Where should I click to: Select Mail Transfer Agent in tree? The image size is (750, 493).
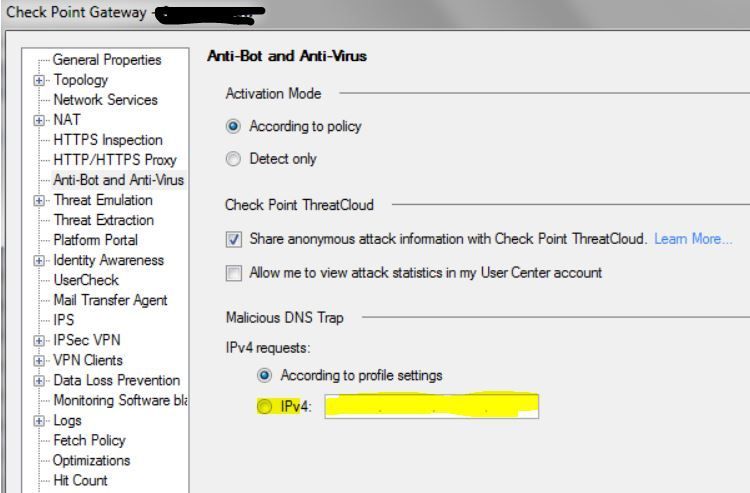click(110, 300)
